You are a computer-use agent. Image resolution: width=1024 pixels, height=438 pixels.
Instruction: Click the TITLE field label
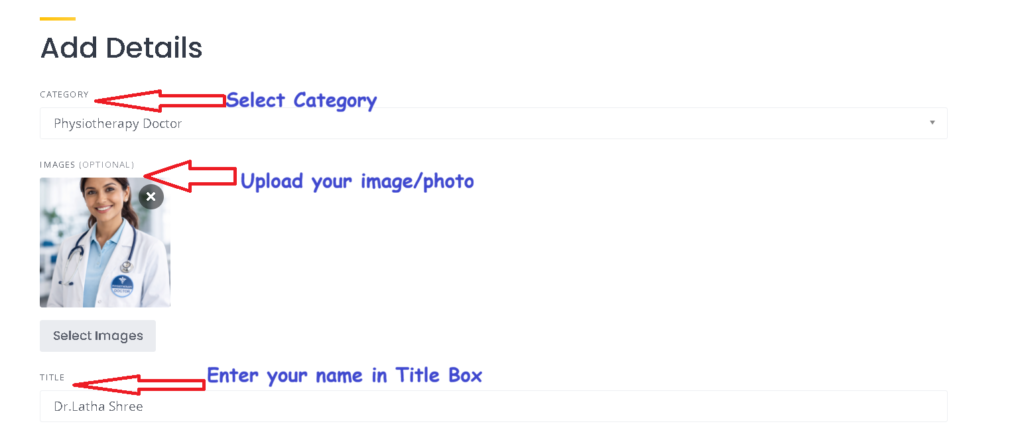click(52, 378)
